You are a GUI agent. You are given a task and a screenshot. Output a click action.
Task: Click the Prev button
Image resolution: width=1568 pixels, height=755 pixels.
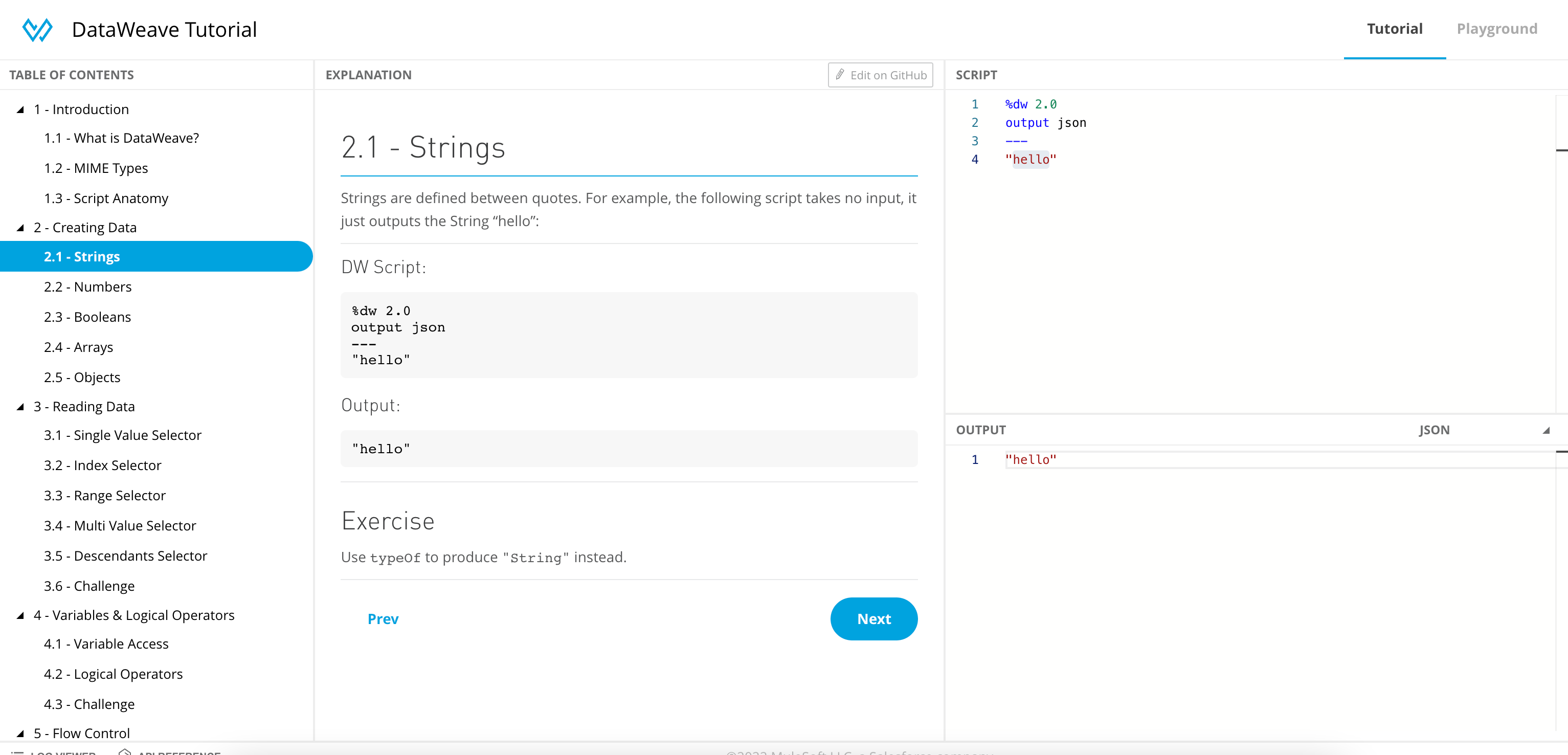point(383,618)
